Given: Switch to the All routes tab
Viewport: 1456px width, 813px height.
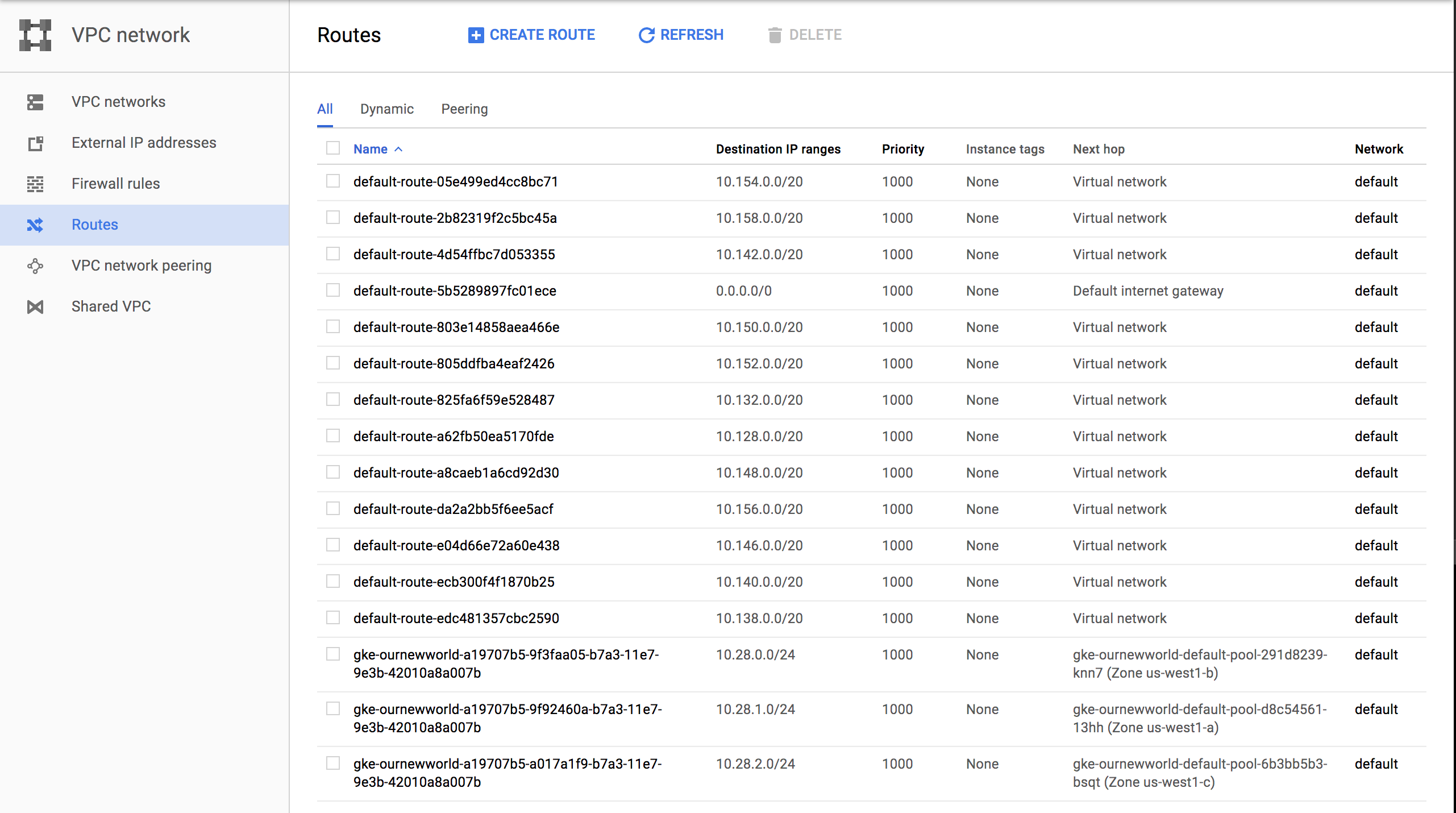Looking at the screenshot, I should [x=325, y=109].
